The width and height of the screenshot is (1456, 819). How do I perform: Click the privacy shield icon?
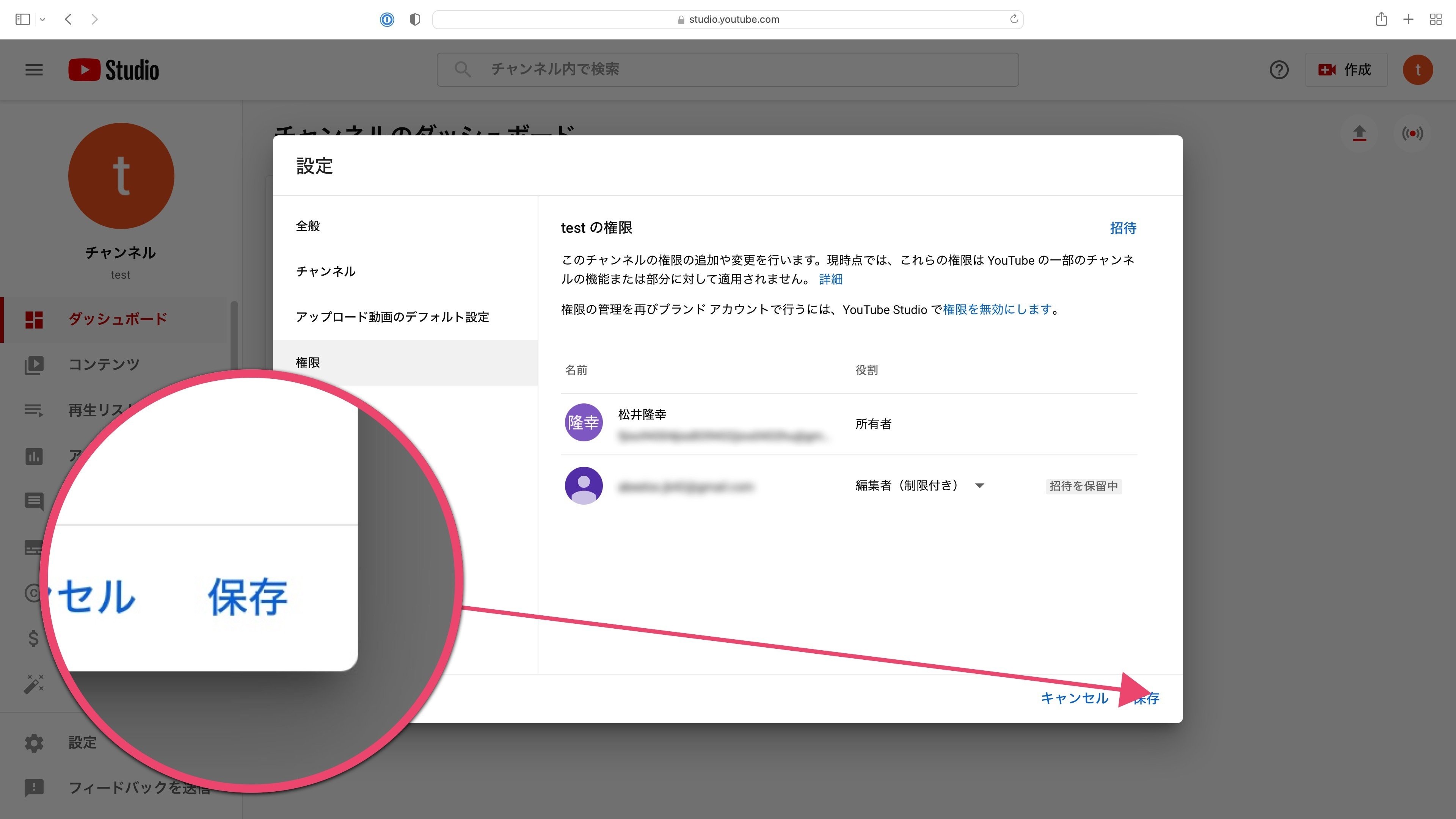pyautogui.click(x=415, y=20)
